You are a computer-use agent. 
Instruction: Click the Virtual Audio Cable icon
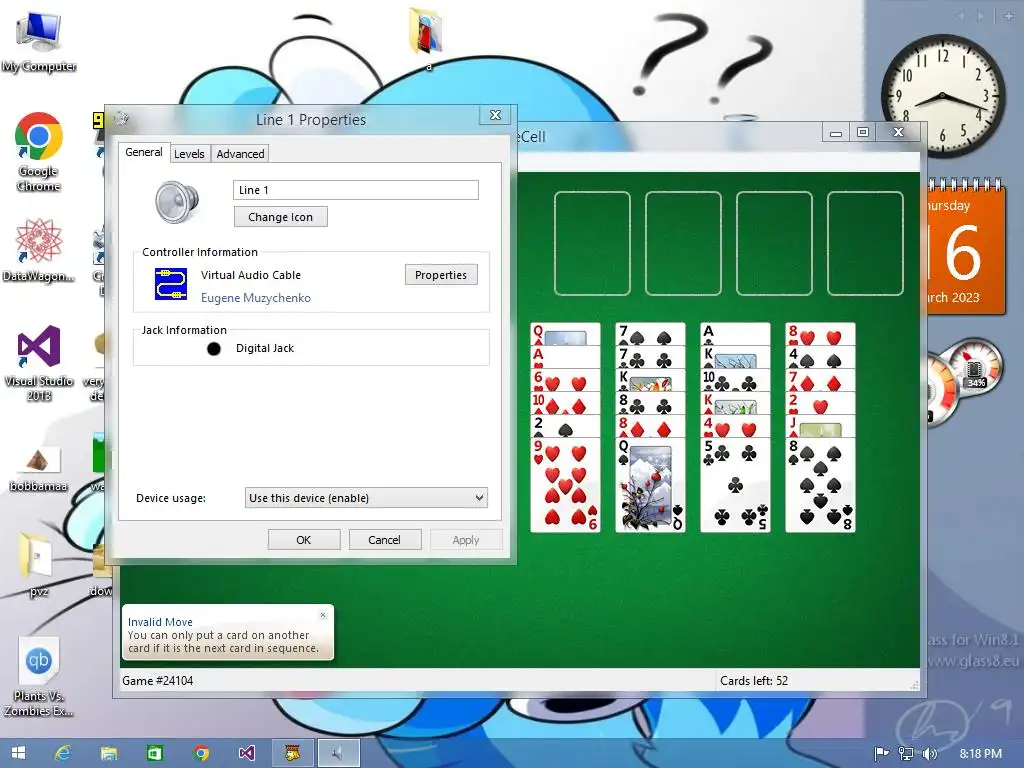click(171, 284)
